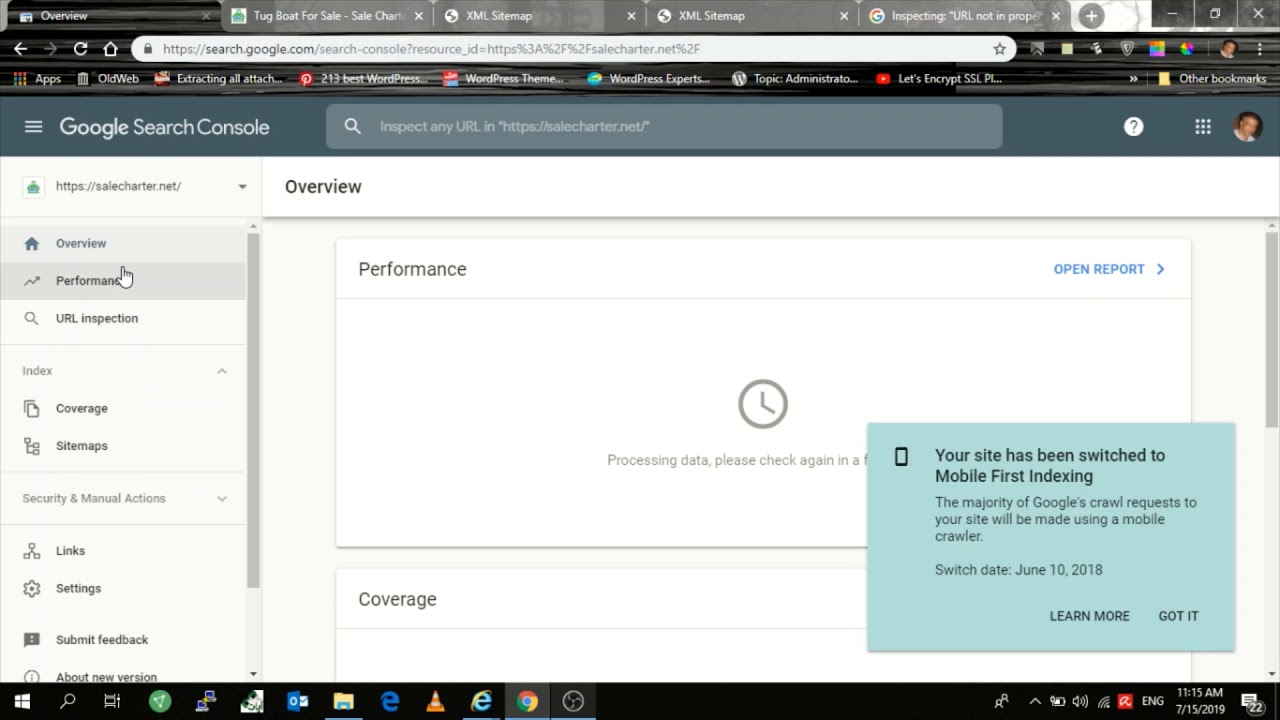This screenshot has height=720, width=1280.
Task: Open the Windows Start menu
Action: [x=22, y=702]
